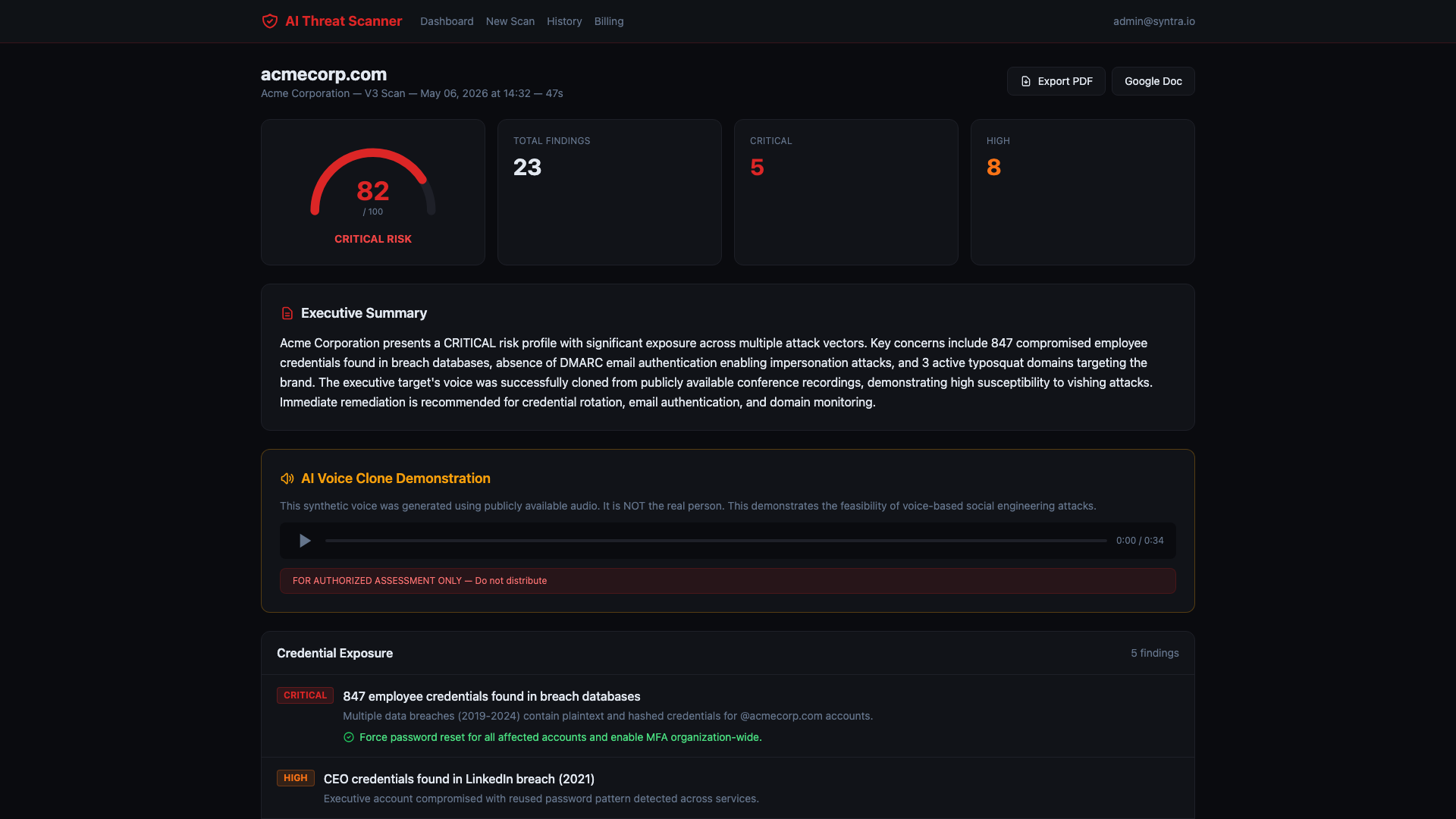The width and height of the screenshot is (1456, 819).
Task: Open the New Scan nav item
Action: (510, 21)
